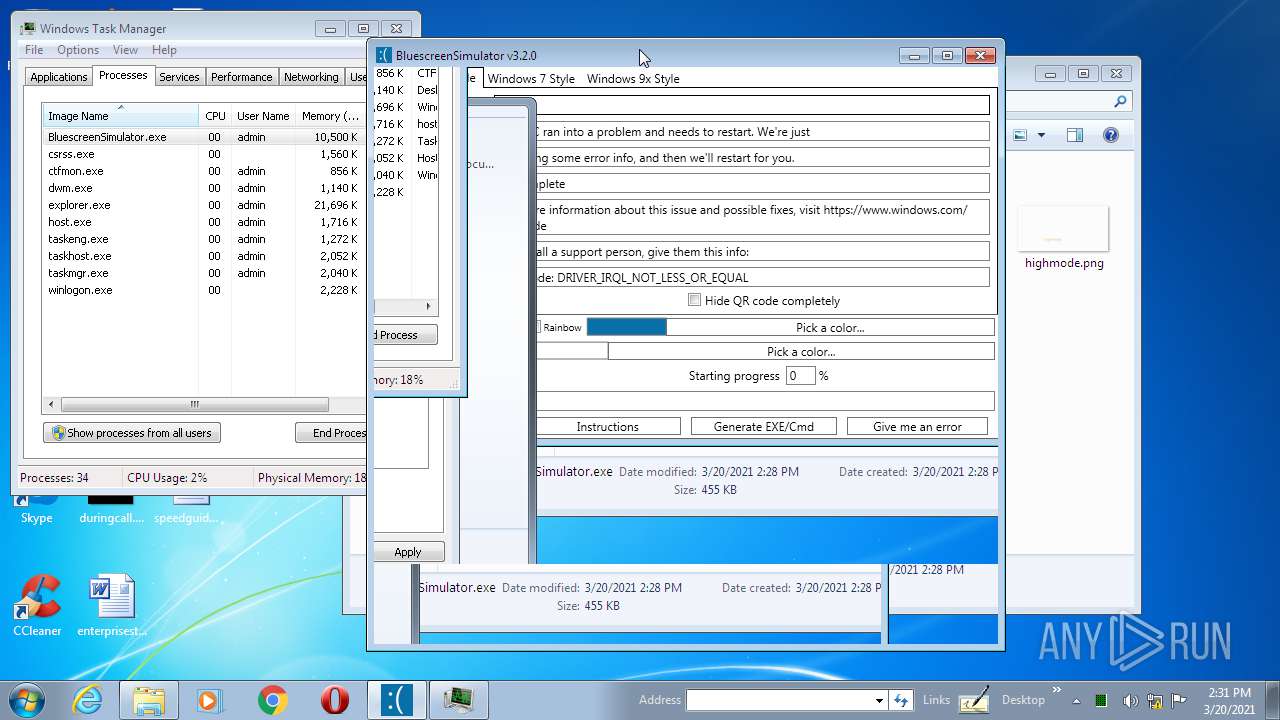Open the View menu in Task Manager
This screenshot has height=720, width=1280.
click(x=125, y=50)
